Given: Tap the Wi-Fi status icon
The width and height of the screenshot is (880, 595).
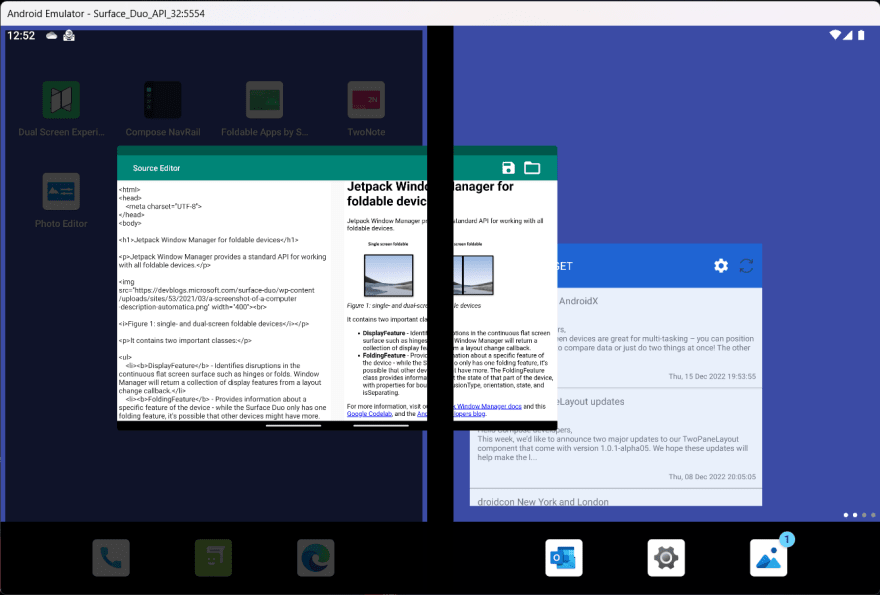Looking at the screenshot, I should [835, 35].
